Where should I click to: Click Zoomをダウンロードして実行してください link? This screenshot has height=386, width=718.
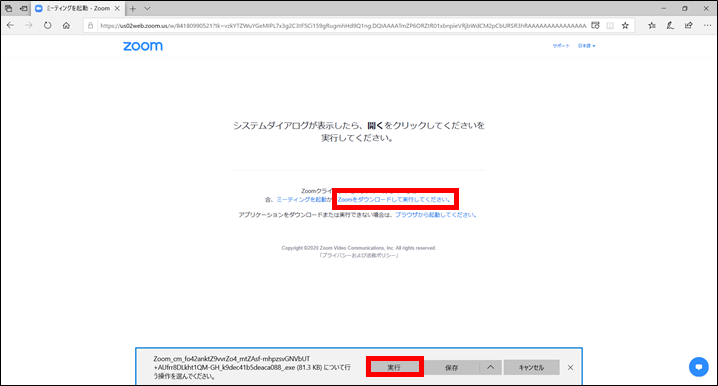[x=394, y=200]
